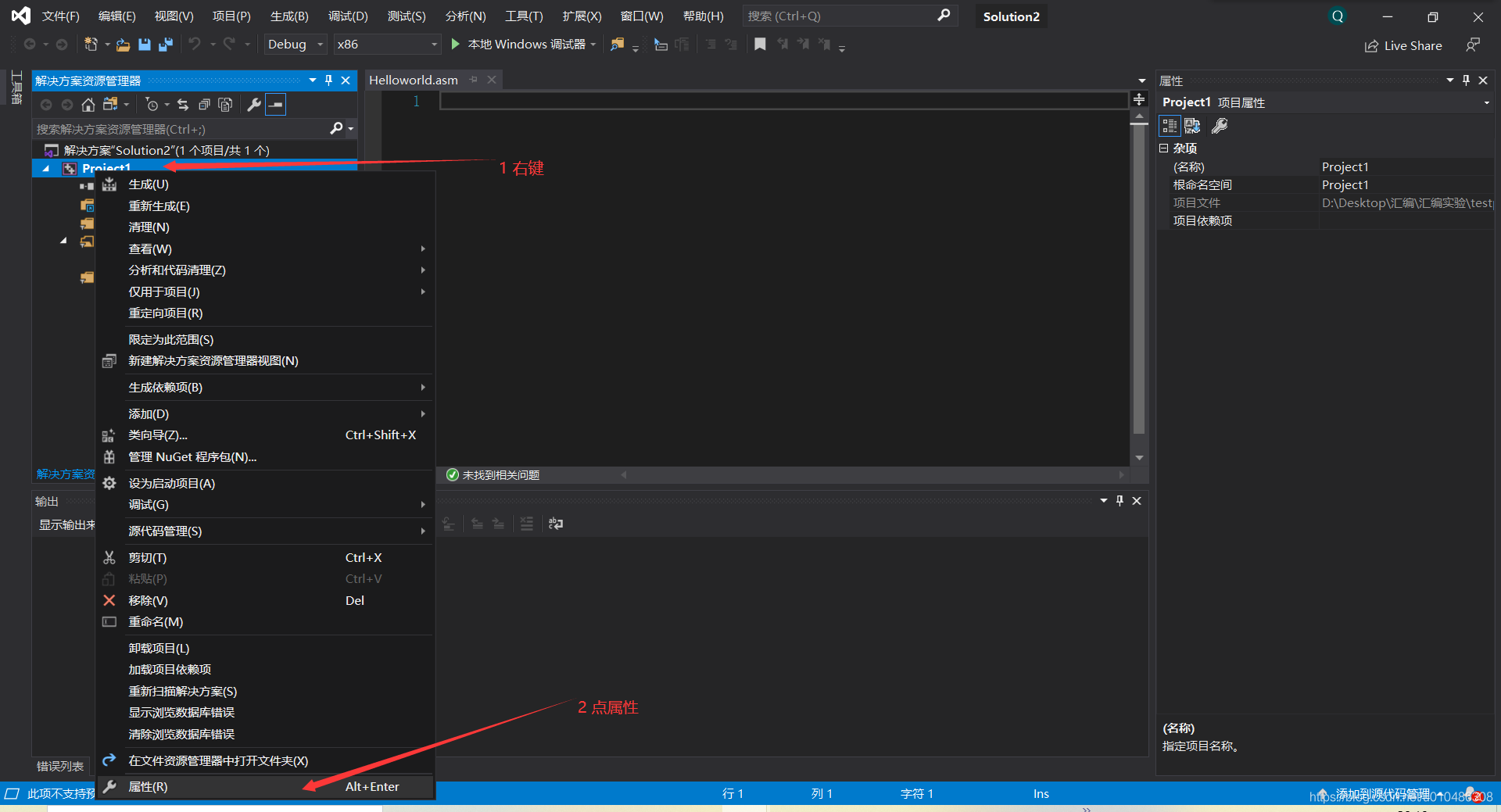Screen dimensions: 1501x812
Task: Open the x86 platform dropdown
Action: [387, 45]
